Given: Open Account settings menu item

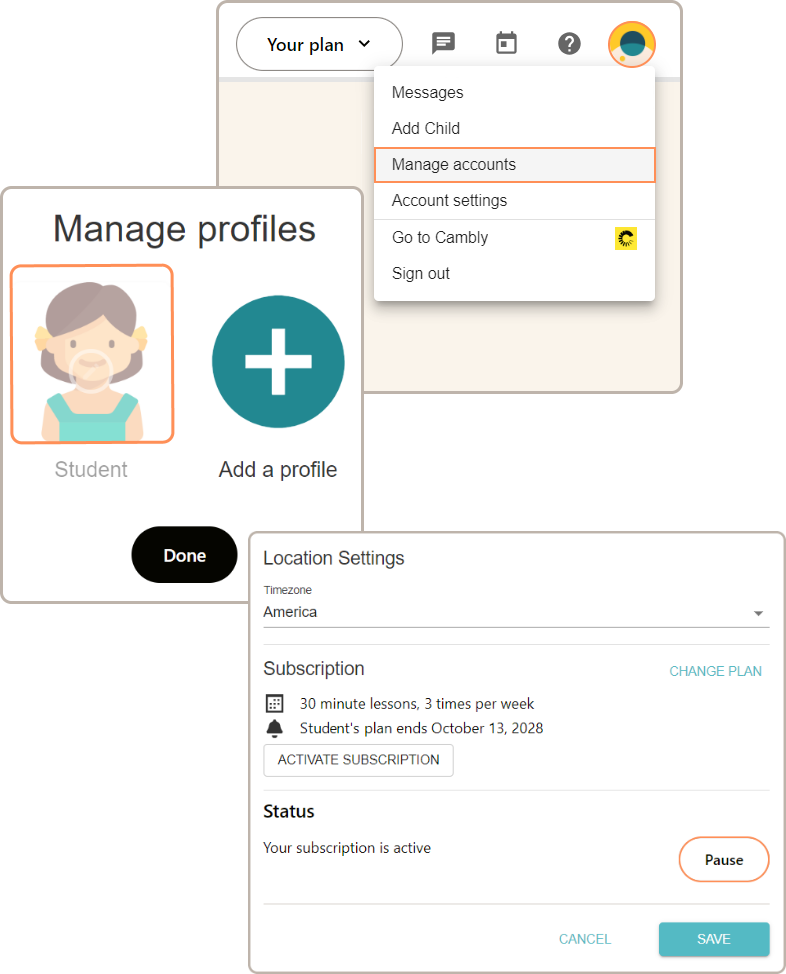Looking at the screenshot, I should point(449,201).
